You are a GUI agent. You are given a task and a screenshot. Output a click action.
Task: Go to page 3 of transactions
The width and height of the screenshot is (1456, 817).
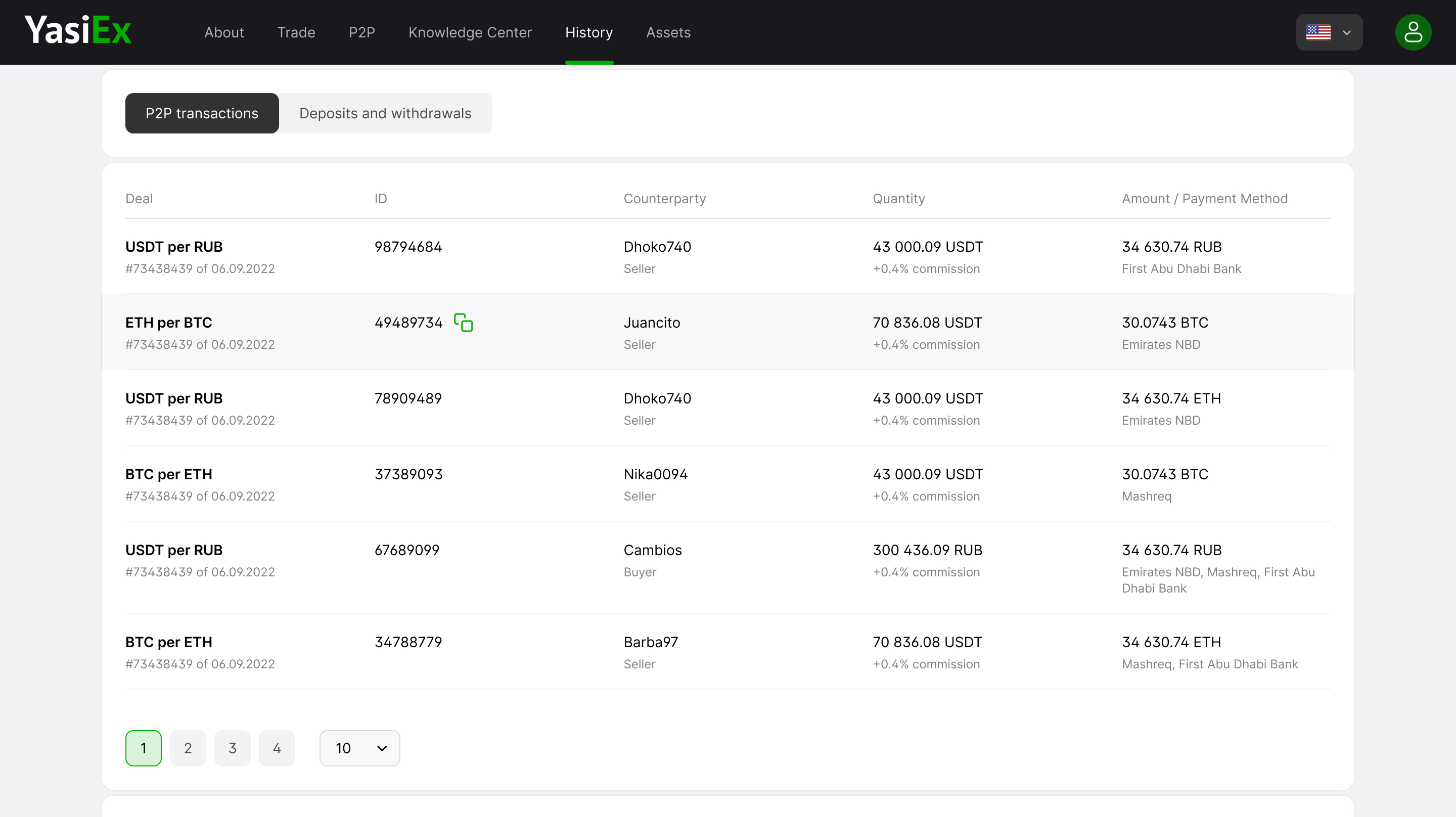coord(233,748)
